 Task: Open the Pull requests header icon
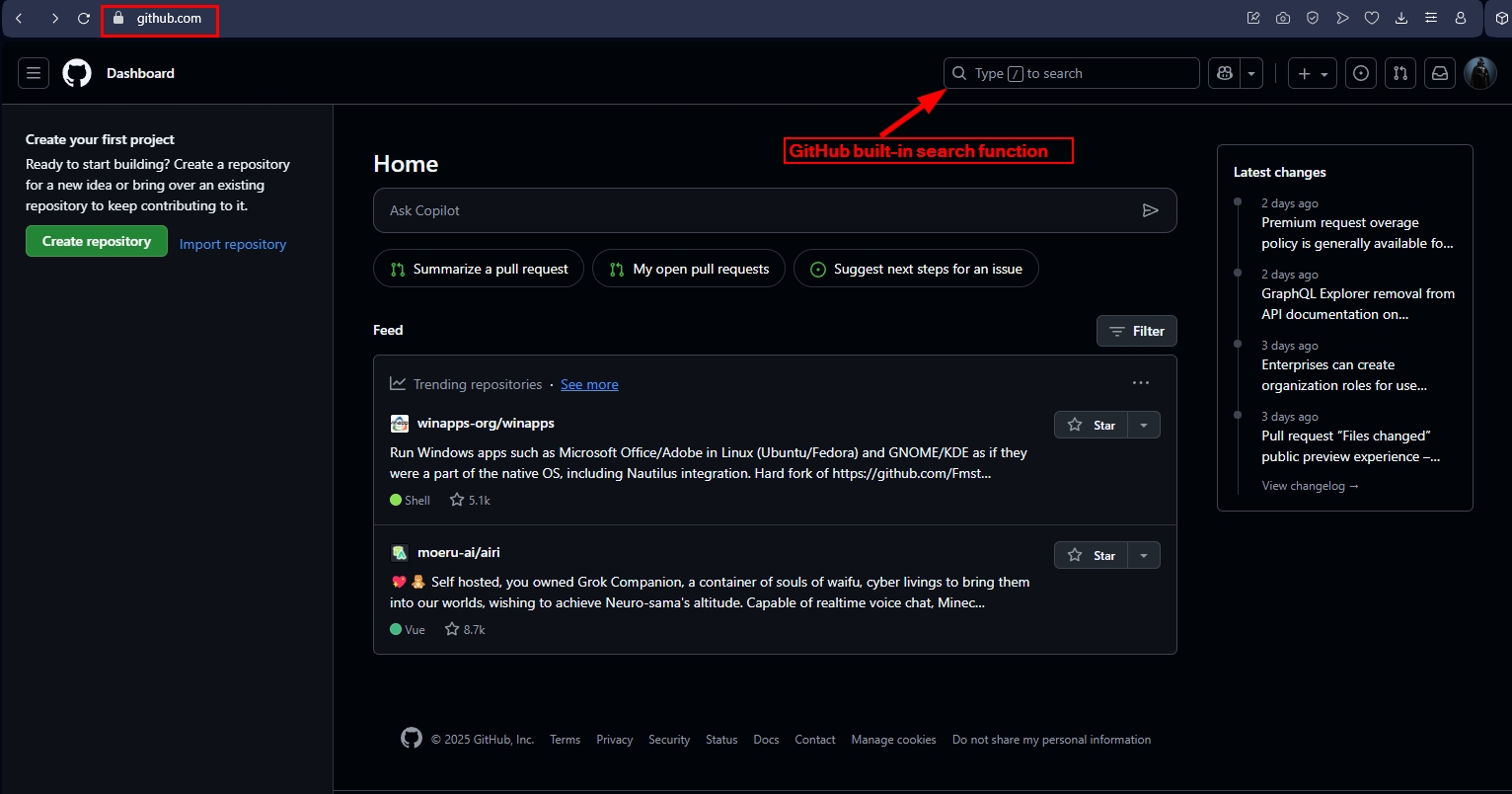click(x=1400, y=73)
